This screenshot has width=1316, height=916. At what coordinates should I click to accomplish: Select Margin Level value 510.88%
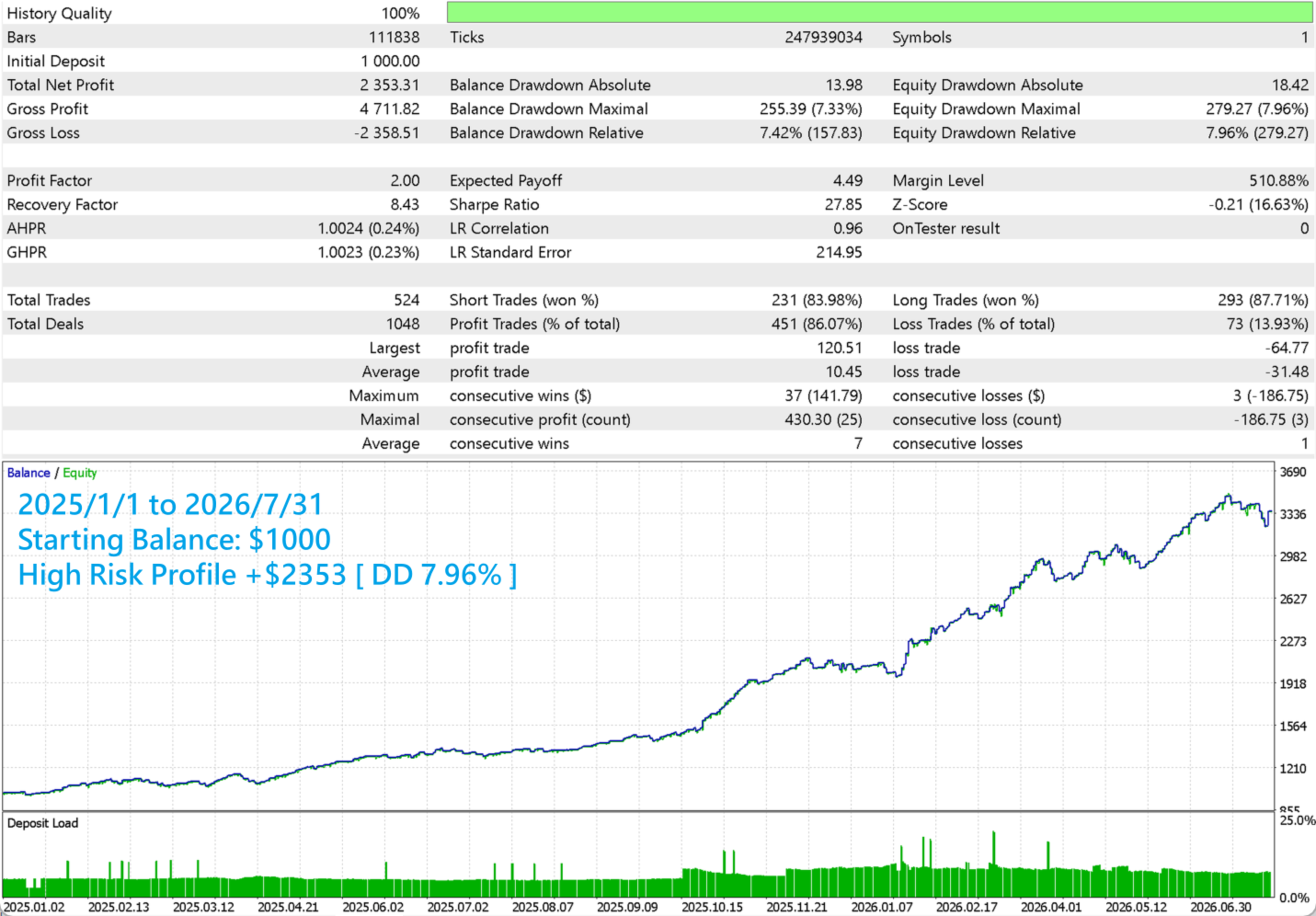[x=1278, y=181]
